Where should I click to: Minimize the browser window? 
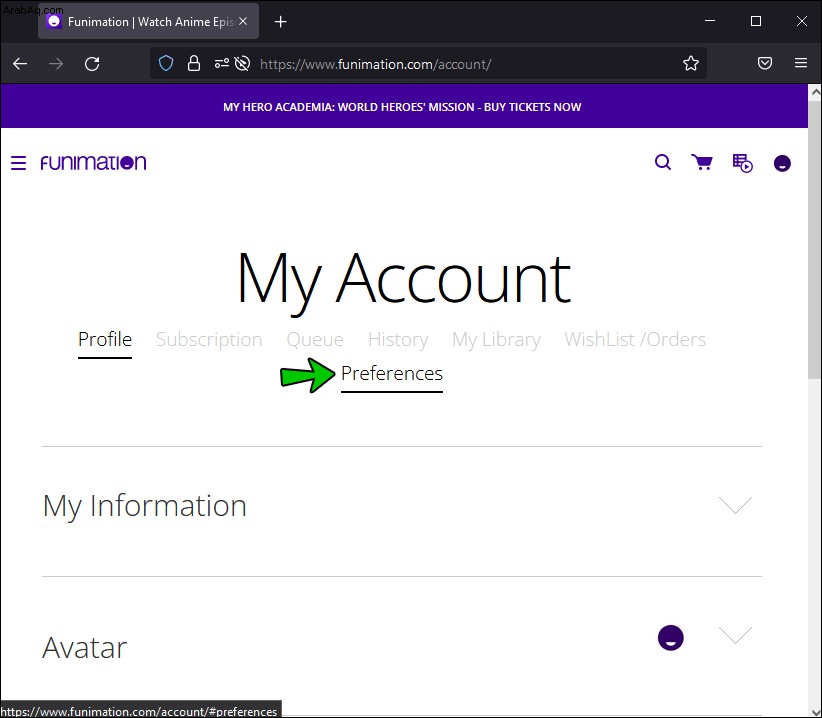710,21
